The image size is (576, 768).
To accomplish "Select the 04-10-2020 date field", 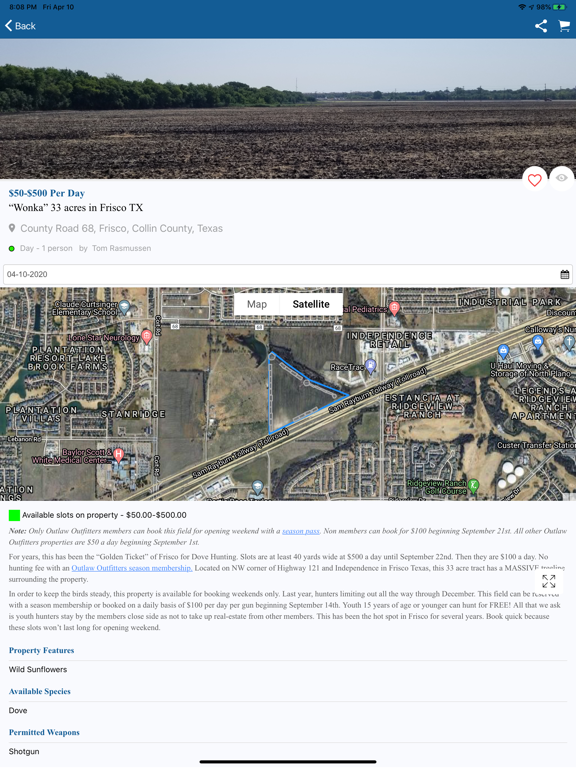I will (x=288, y=274).
